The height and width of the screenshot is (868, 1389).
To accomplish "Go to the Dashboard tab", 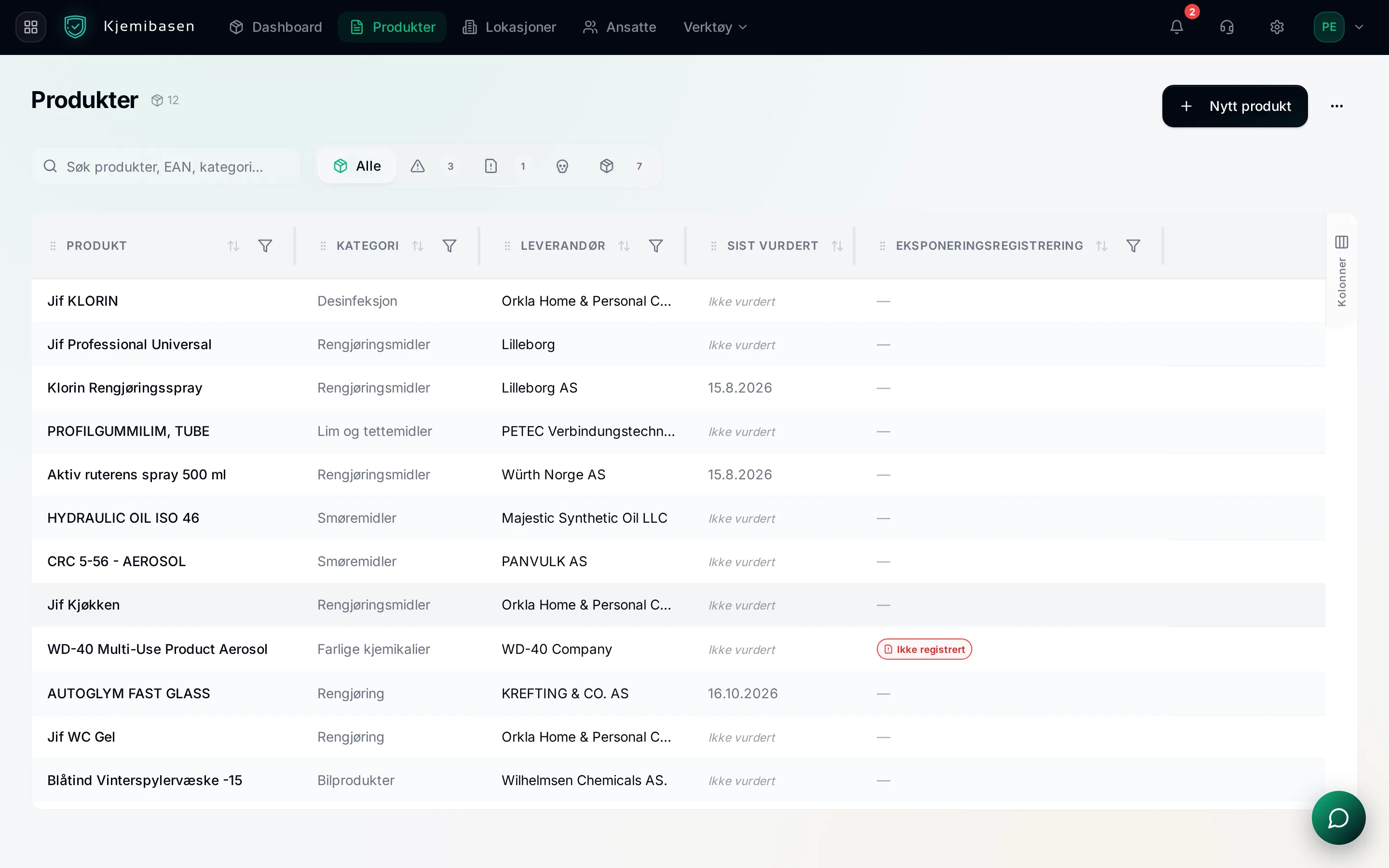I will (x=275, y=27).
